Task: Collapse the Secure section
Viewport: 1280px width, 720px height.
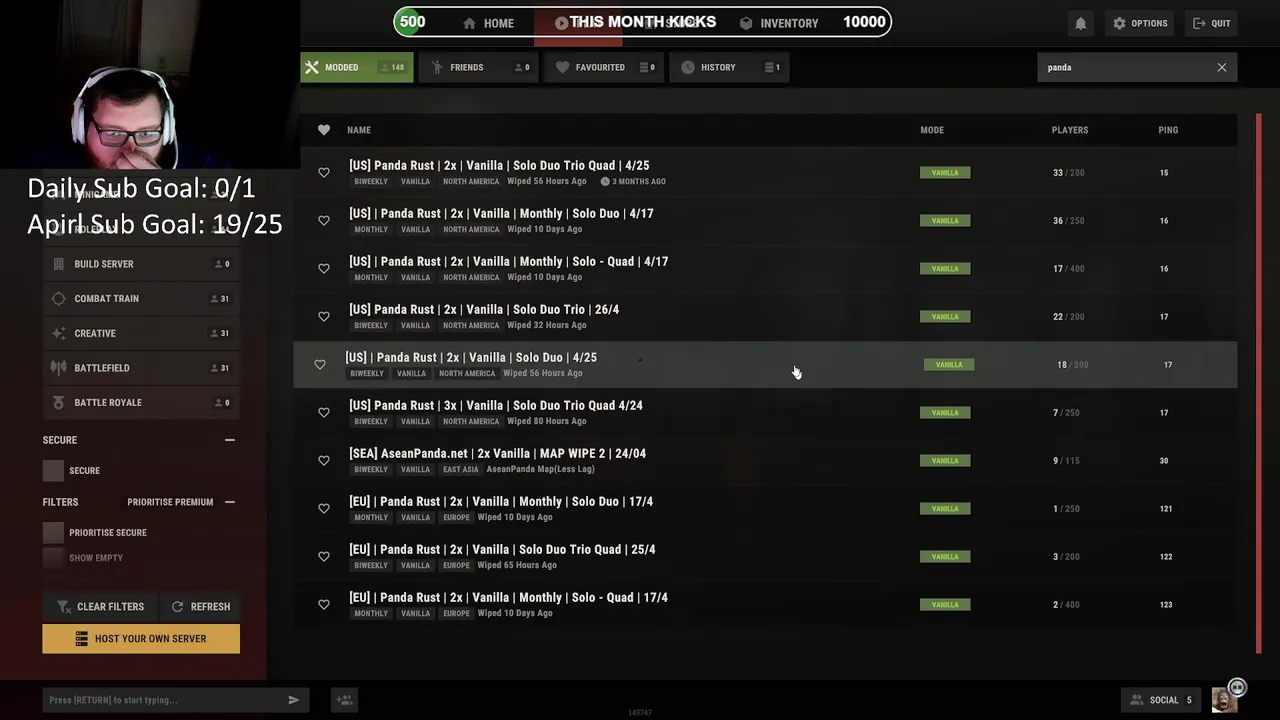Action: (230, 440)
